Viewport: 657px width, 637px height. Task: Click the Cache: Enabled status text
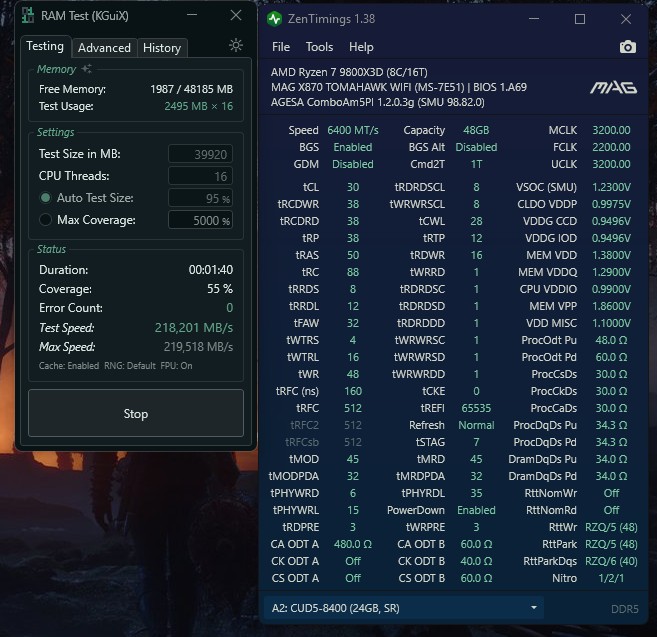click(69, 366)
